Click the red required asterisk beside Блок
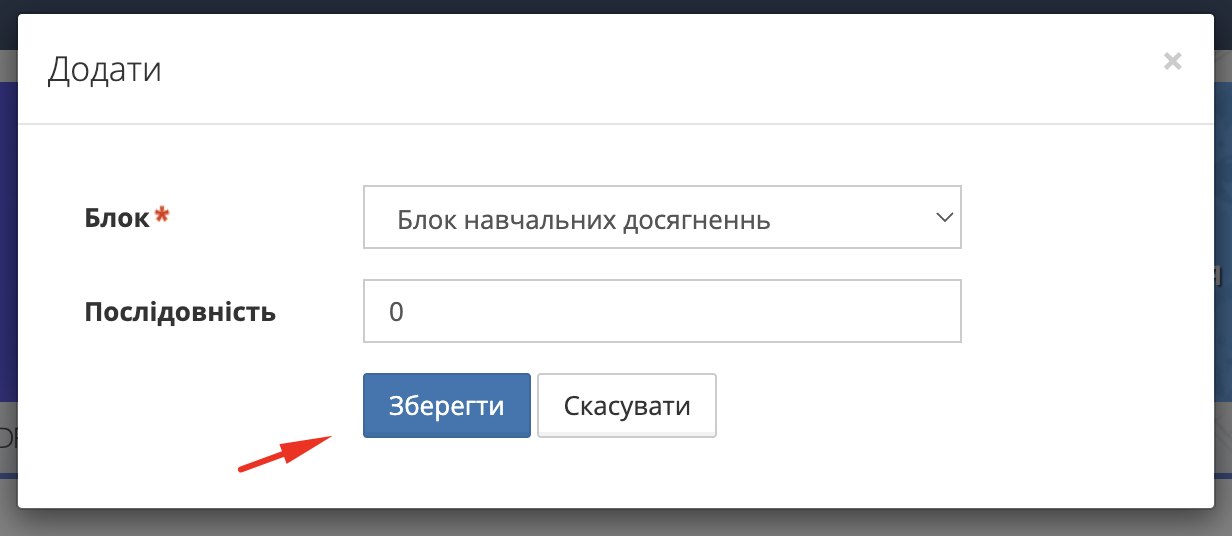Screen dimensions: 1232x536 point(162,216)
